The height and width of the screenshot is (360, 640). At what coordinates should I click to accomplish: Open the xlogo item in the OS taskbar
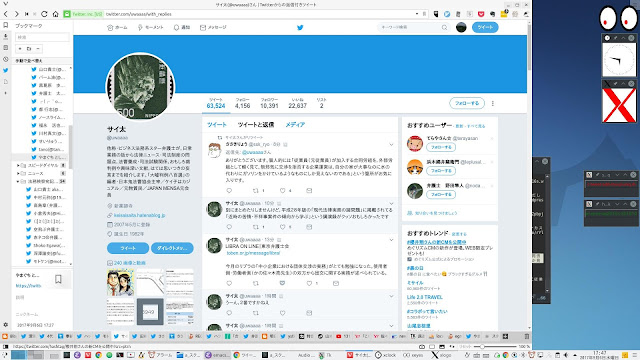[x=442, y=355]
